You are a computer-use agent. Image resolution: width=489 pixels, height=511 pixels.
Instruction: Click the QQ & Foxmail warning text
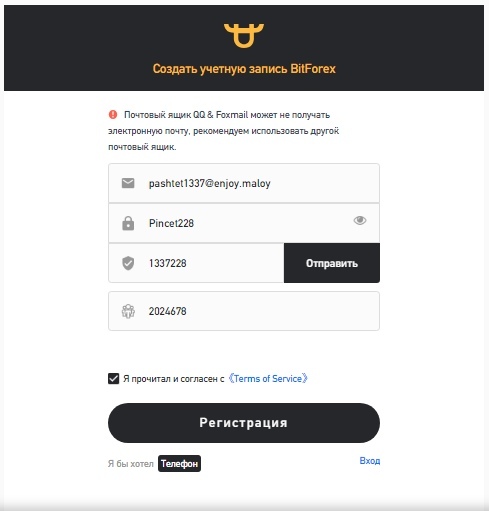[x=224, y=131]
